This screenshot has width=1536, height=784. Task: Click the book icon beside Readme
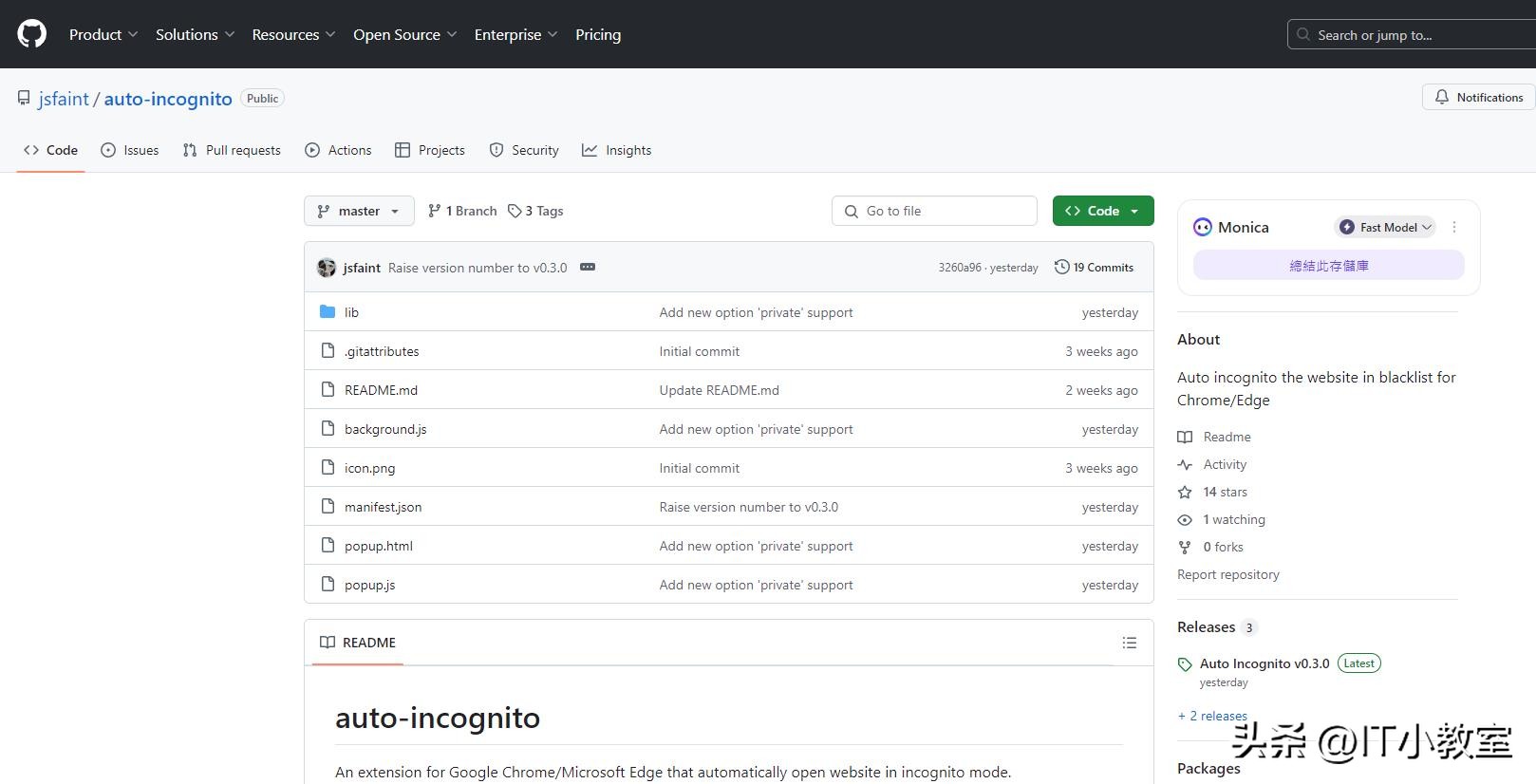pos(1185,437)
